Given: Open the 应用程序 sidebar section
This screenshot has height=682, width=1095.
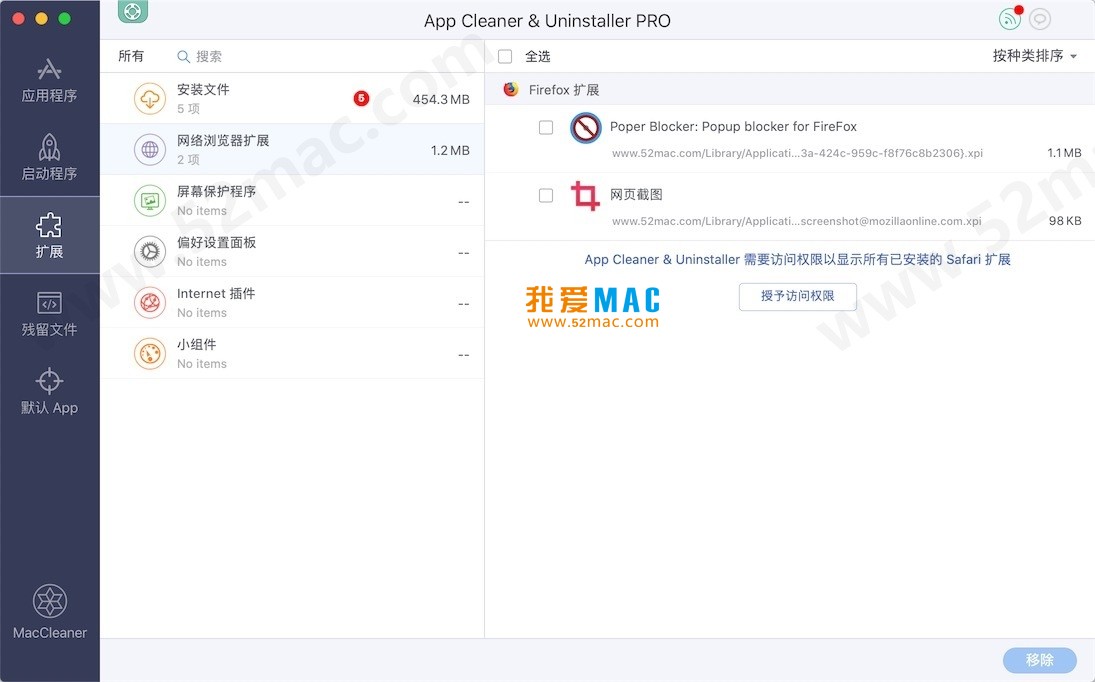Looking at the screenshot, I should (x=49, y=80).
